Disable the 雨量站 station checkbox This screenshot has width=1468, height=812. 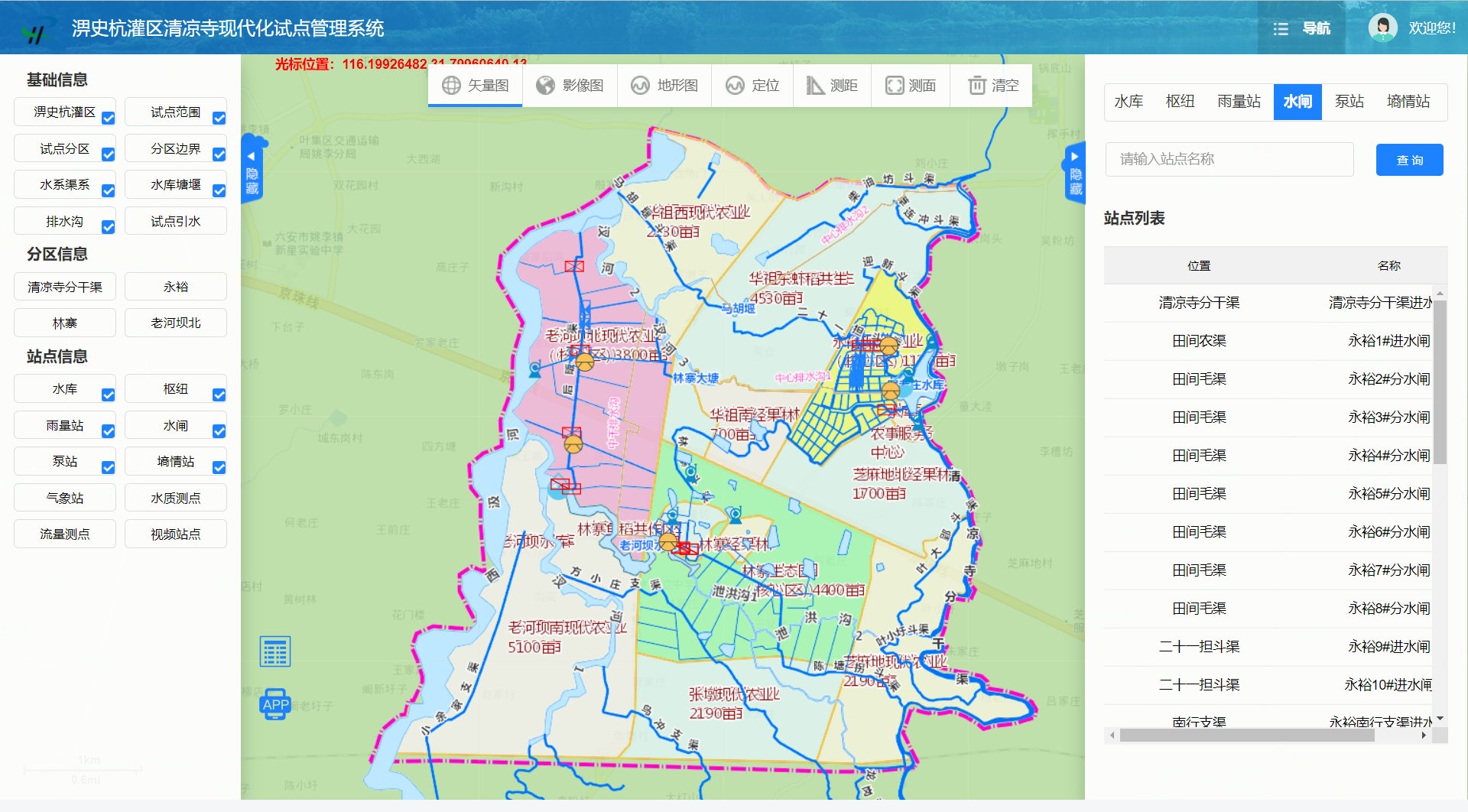pos(109,432)
